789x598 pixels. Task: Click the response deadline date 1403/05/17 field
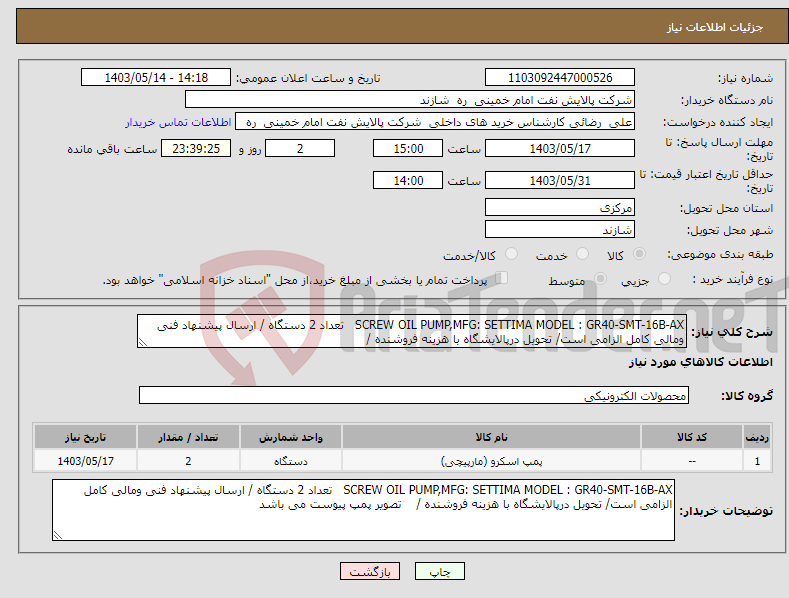(560, 148)
